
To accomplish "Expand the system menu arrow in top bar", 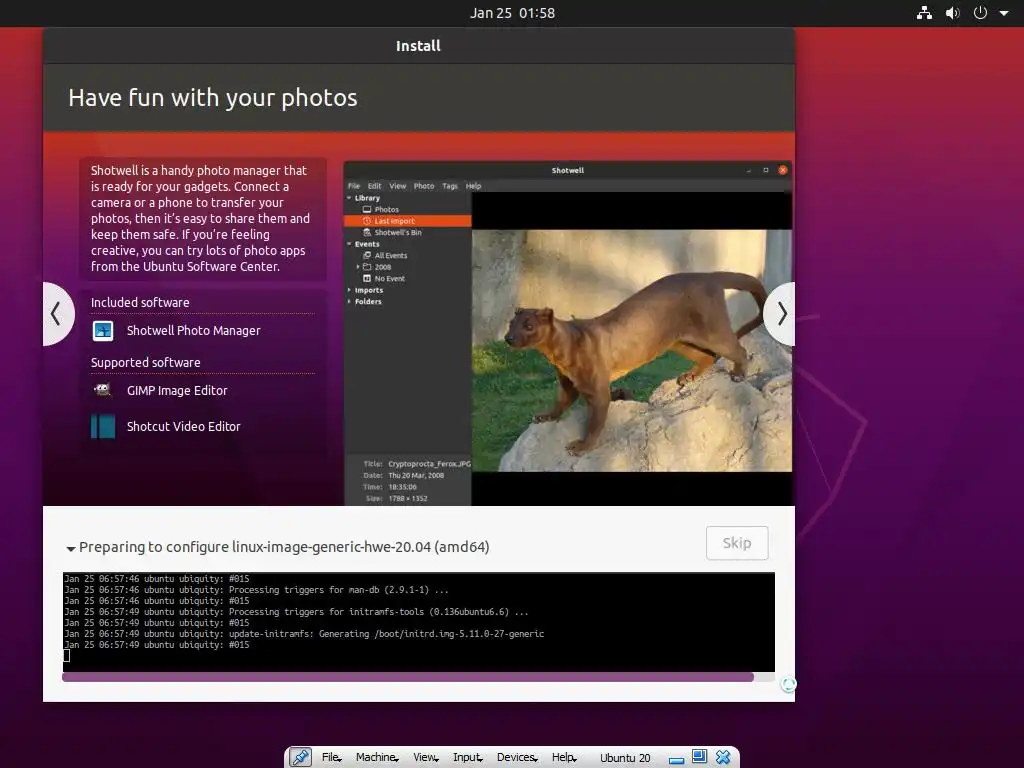I will tap(1004, 13).
